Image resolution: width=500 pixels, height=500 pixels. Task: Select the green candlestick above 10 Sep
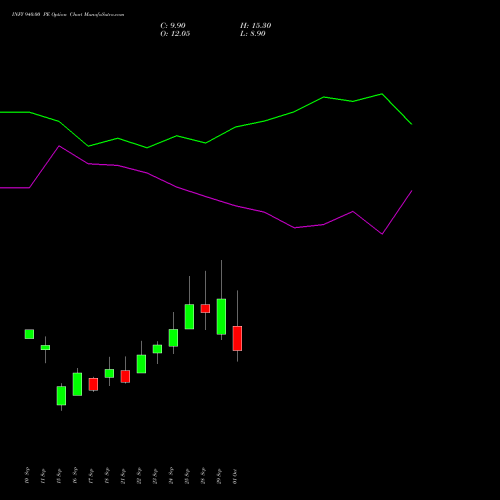point(29,334)
